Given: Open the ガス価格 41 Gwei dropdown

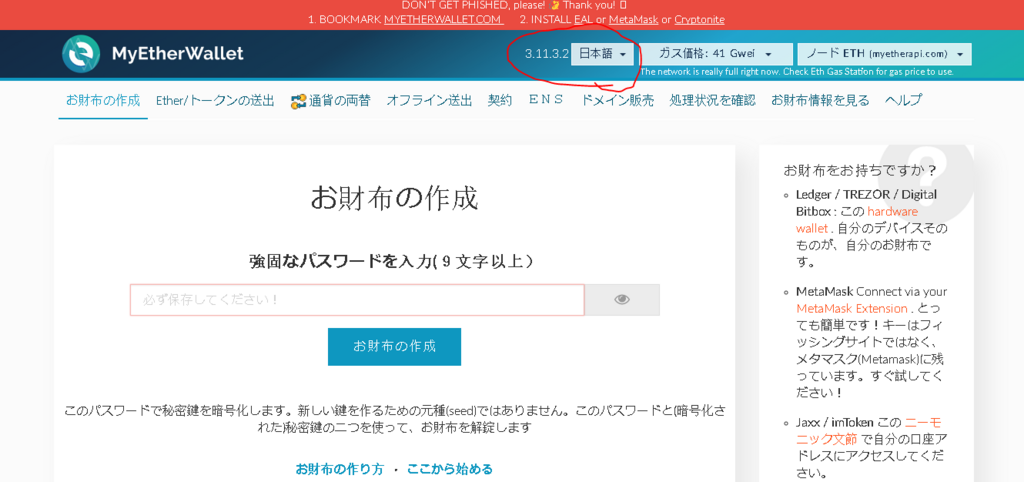Looking at the screenshot, I should click(716, 54).
